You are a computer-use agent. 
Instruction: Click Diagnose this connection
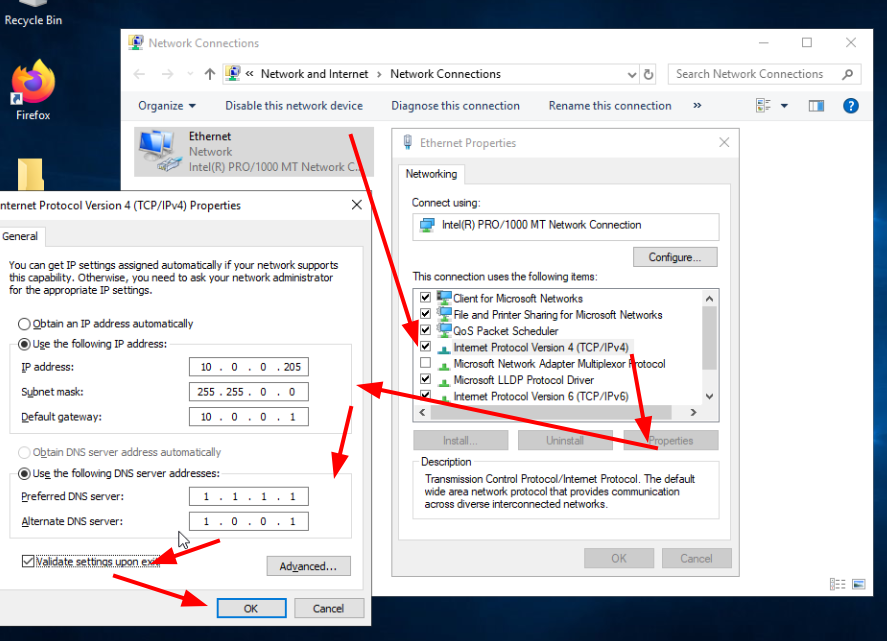tap(455, 106)
